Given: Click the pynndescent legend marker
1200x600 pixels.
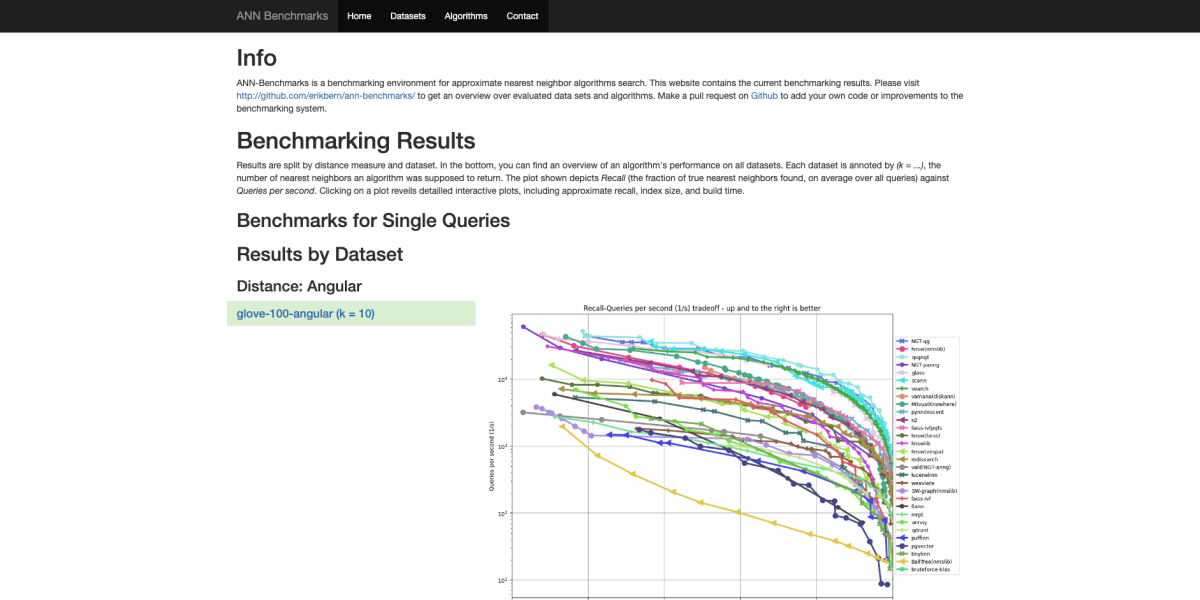Looking at the screenshot, I should [x=902, y=411].
